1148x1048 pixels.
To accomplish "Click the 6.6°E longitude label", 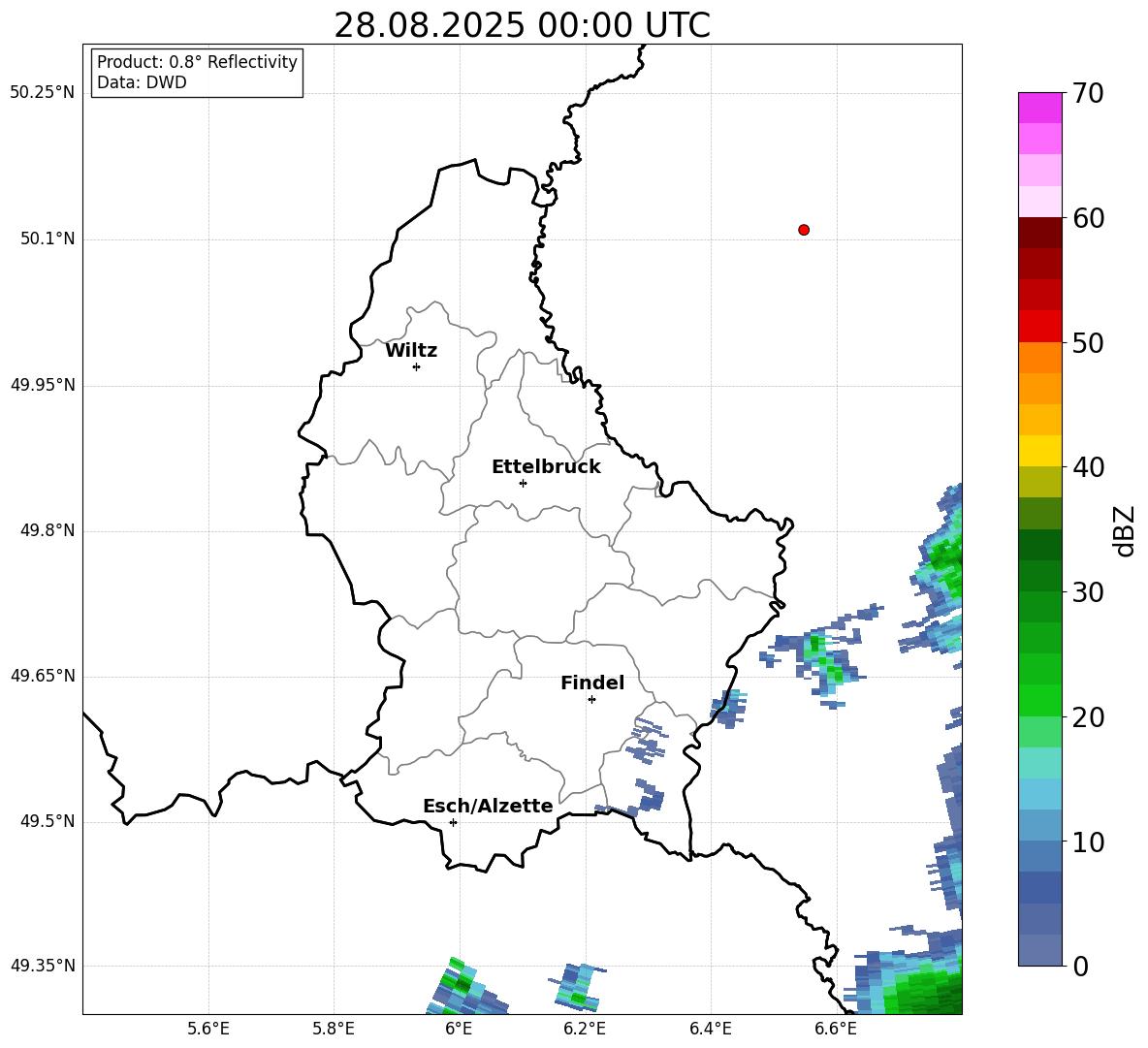I will coord(836,1029).
